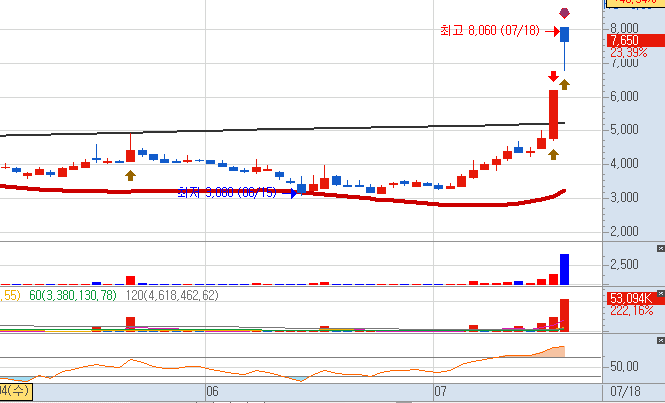
Task: Click the red arrow pointing to the 8,060 high
Action: click(x=552, y=31)
